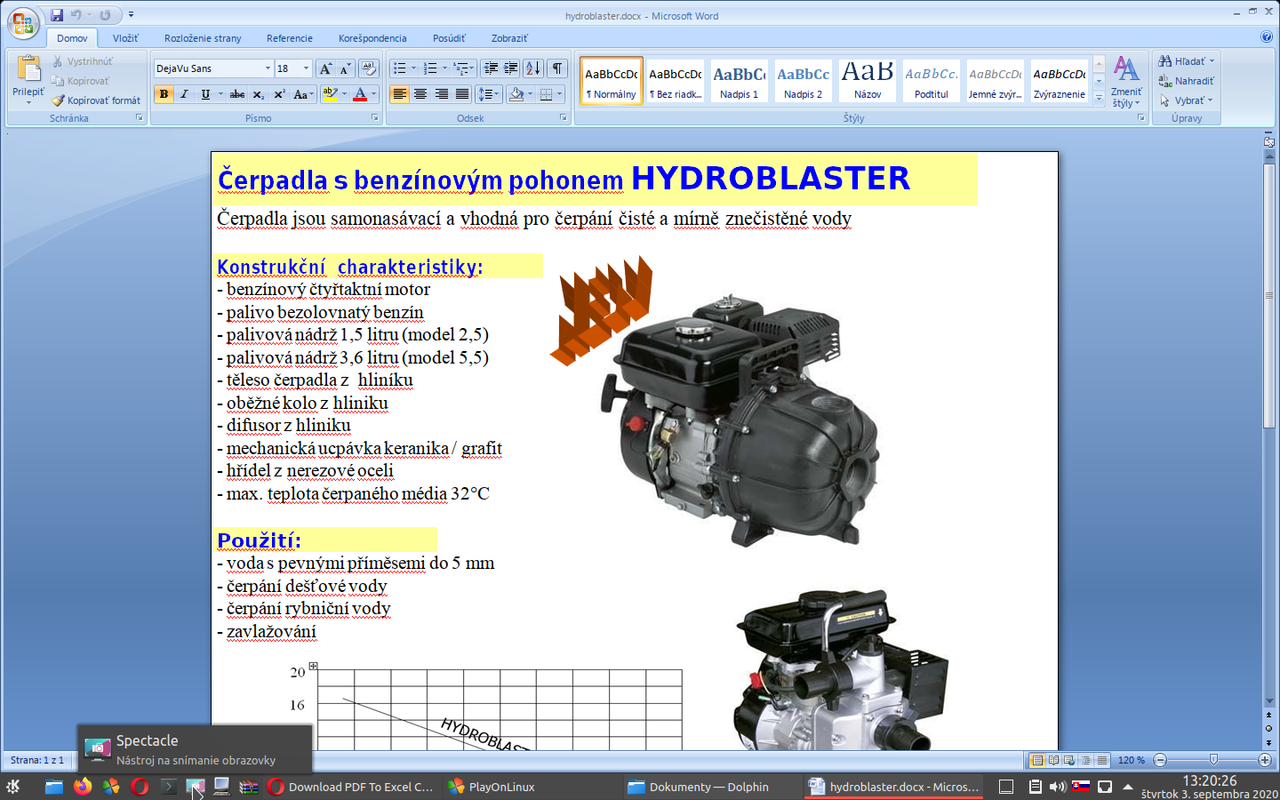
Task: Click the text highlight color button
Action: 329,95
